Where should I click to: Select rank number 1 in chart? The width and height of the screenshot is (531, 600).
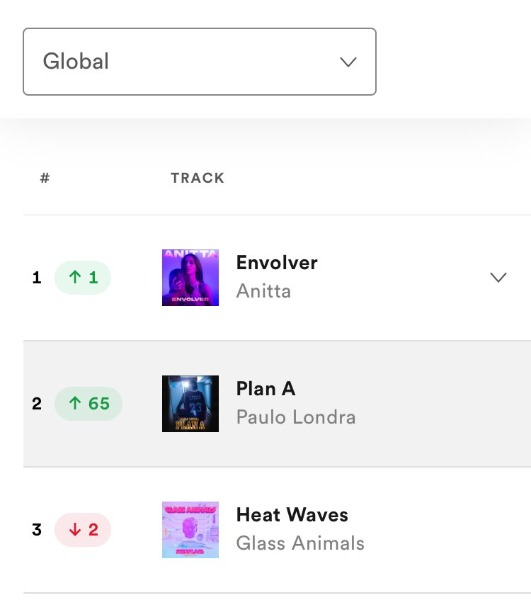tap(37, 277)
